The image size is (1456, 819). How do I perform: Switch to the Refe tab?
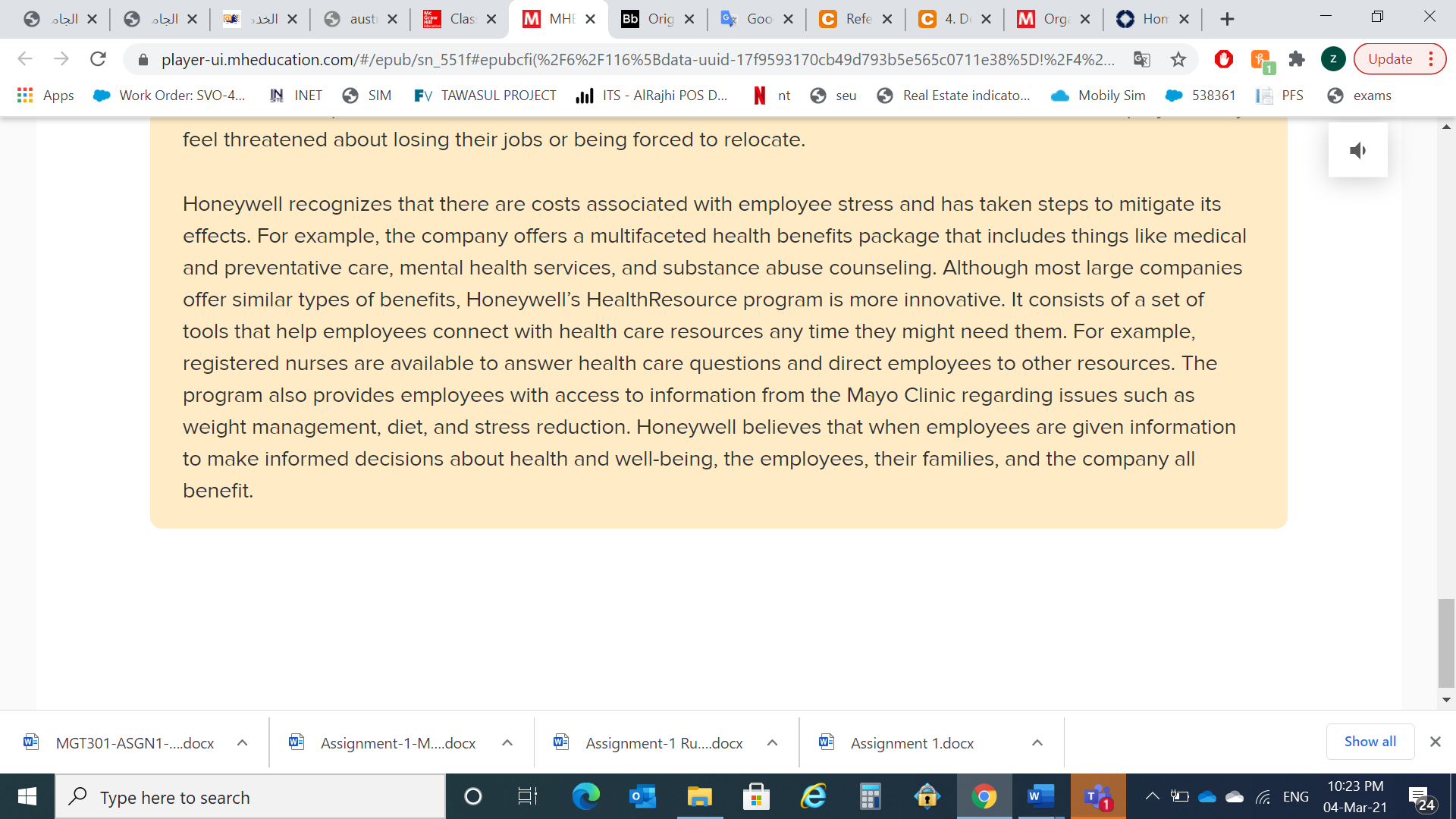point(855,19)
